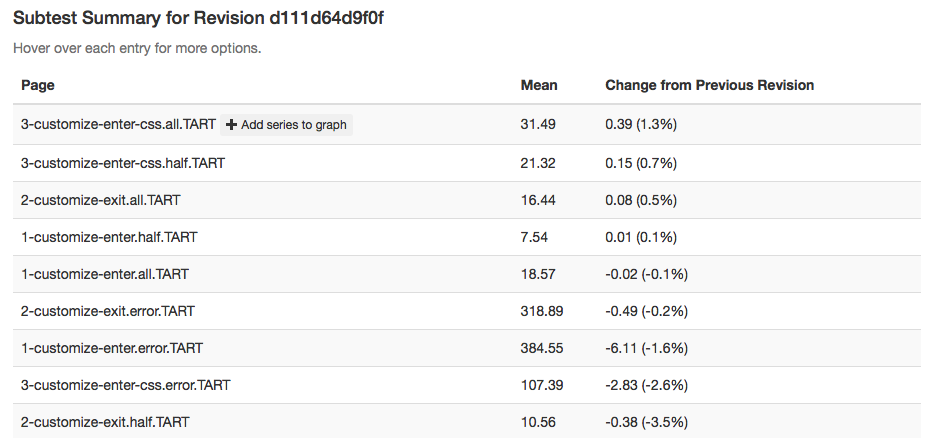Click the Mean column header
The width and height of the screenshot is (936, 438).
point(539,86)
